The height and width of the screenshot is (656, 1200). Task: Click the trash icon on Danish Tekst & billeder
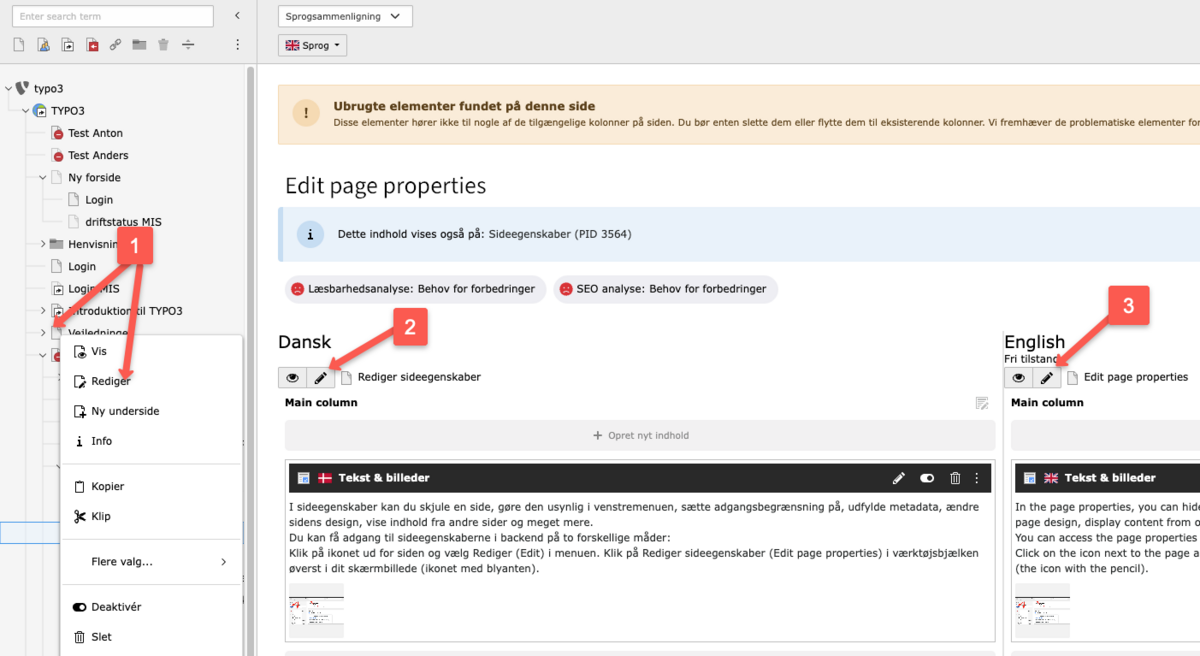pyautogui.click(x=955, y=478)
